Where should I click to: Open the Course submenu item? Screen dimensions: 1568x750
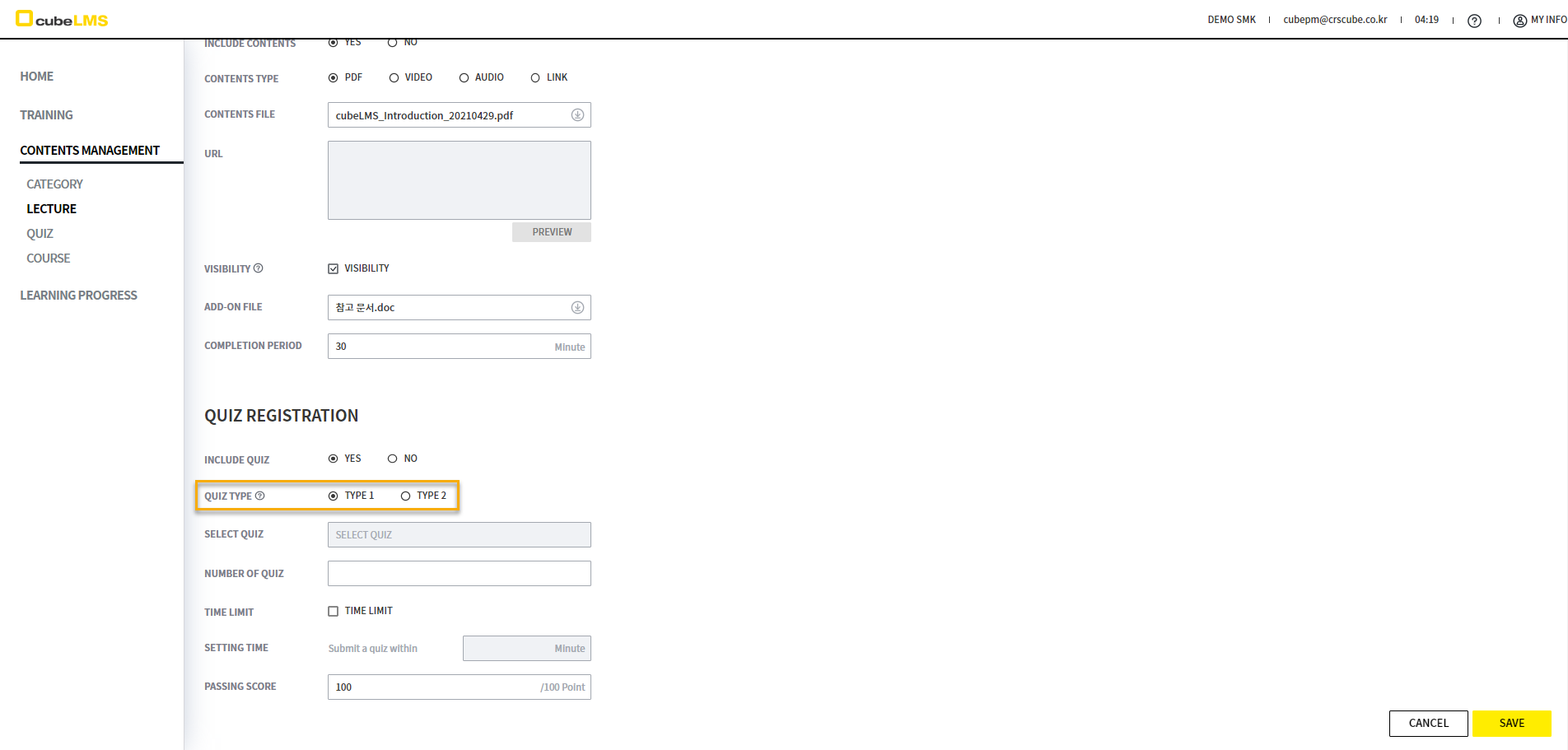[x=48, y=259]
